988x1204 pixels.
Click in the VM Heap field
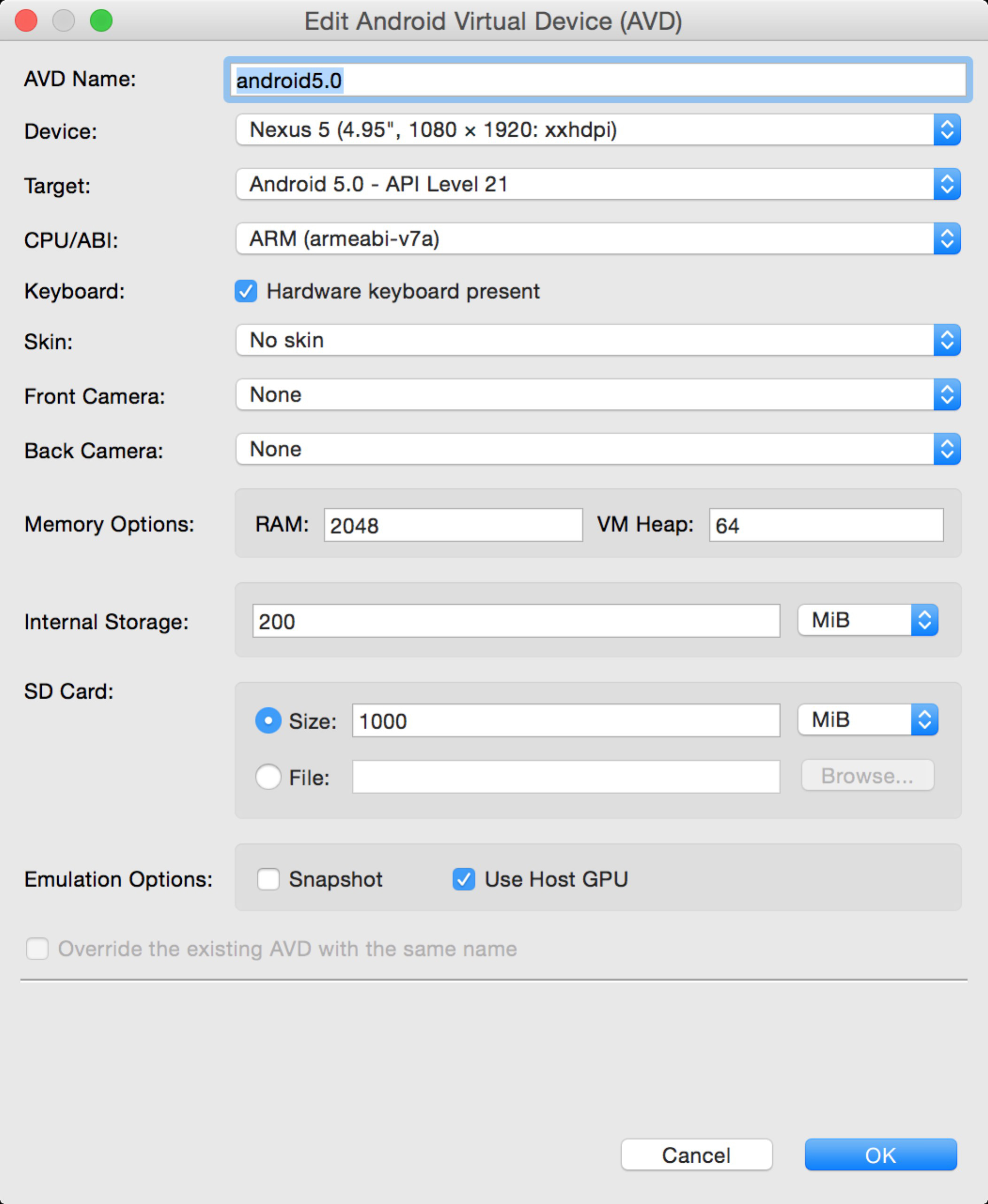coord(826,525)
